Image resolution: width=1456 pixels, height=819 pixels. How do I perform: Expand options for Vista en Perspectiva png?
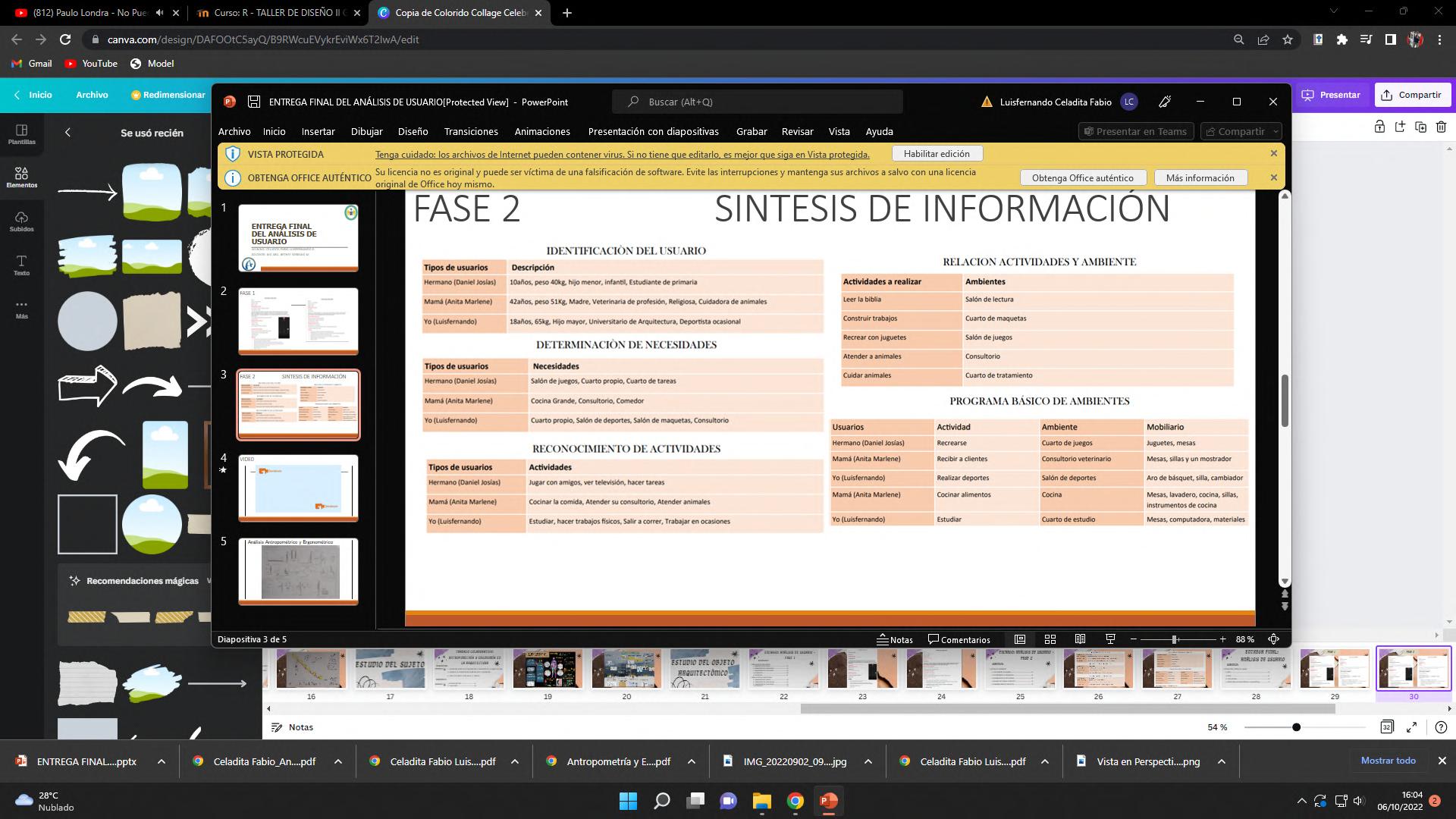[1222, 761]
